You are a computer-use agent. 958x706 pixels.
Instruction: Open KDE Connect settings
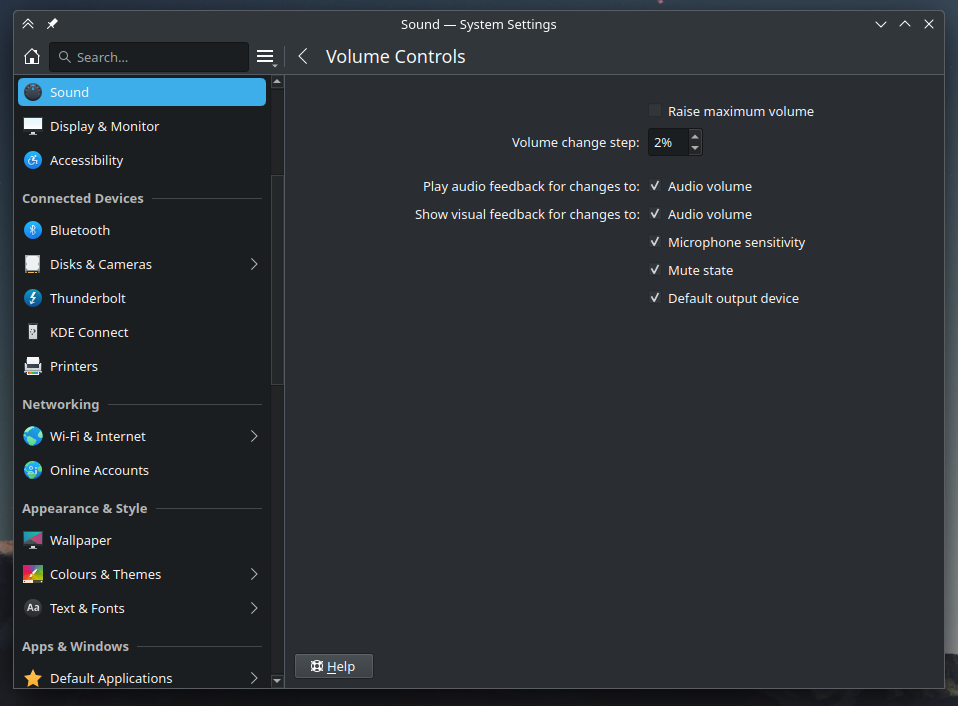click(89, 332)
